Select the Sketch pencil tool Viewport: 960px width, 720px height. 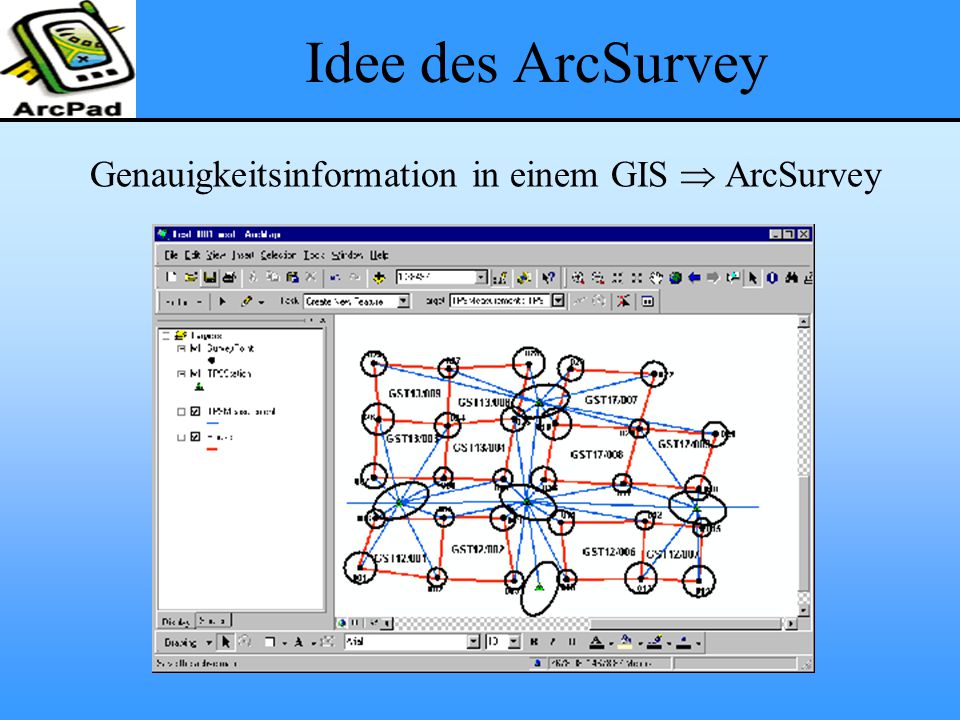pos(246,301)
